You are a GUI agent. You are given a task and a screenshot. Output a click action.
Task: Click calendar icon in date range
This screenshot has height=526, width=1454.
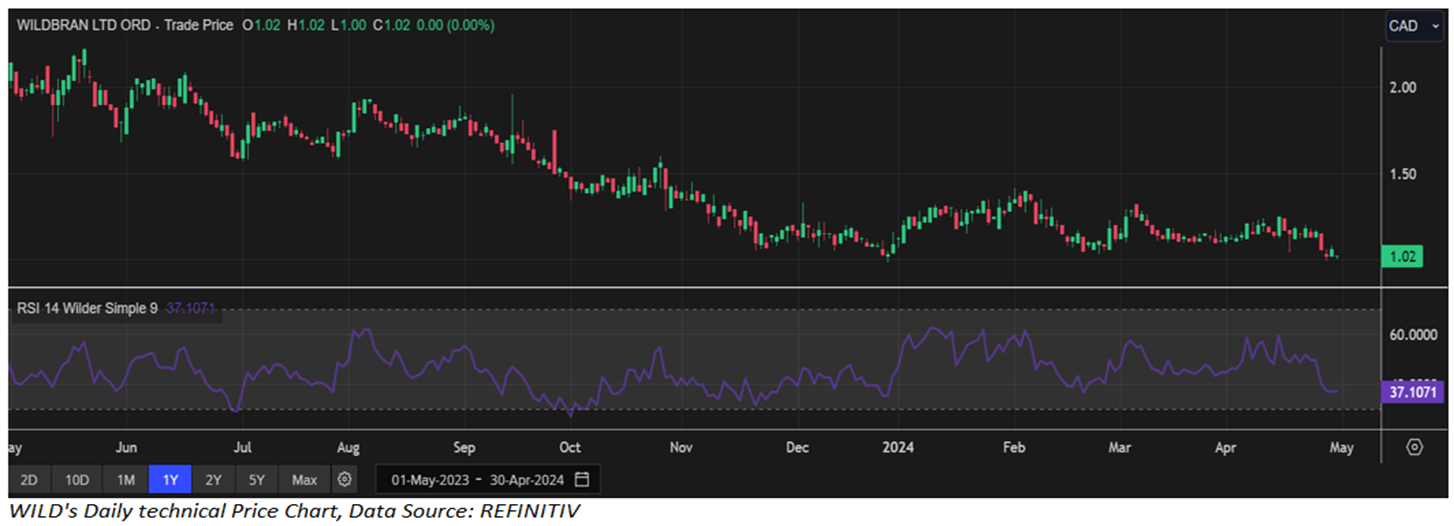(583, 479)
